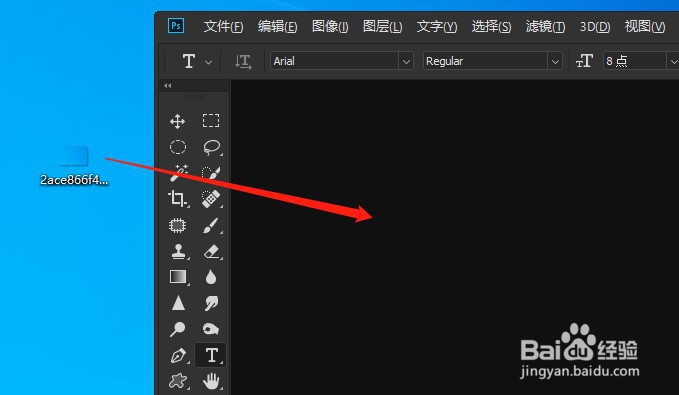This screenshot has height=395, width=679.
Task: Click the 2ace866f4... file name label
Action: pos(74,180)
